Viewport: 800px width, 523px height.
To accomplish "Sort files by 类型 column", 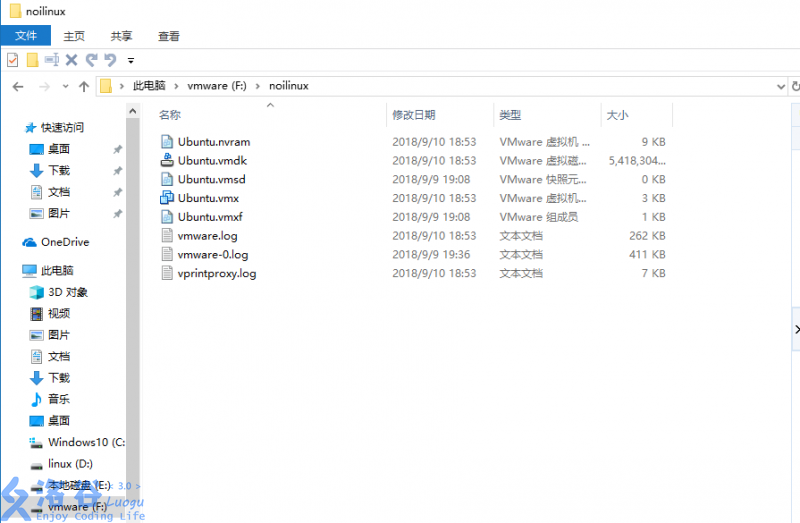I will click(510, 115).
